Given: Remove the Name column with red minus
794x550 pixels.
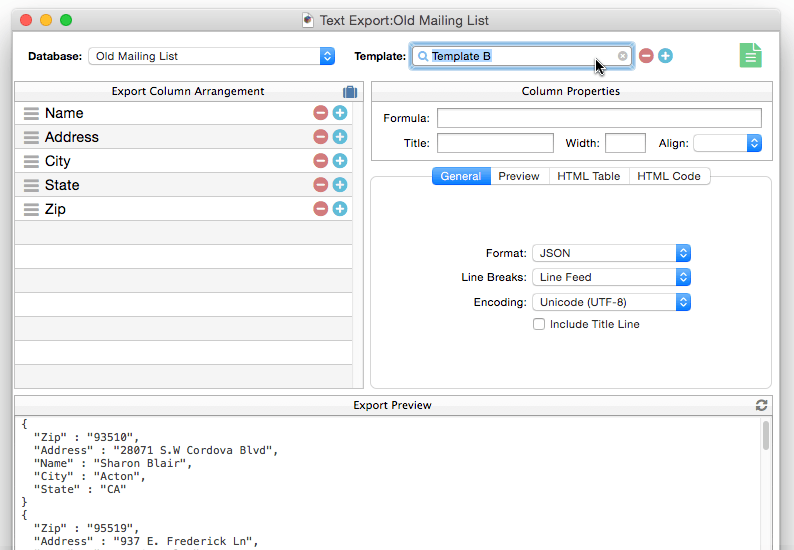Looking at the screenshot, I should coord(320,113).
